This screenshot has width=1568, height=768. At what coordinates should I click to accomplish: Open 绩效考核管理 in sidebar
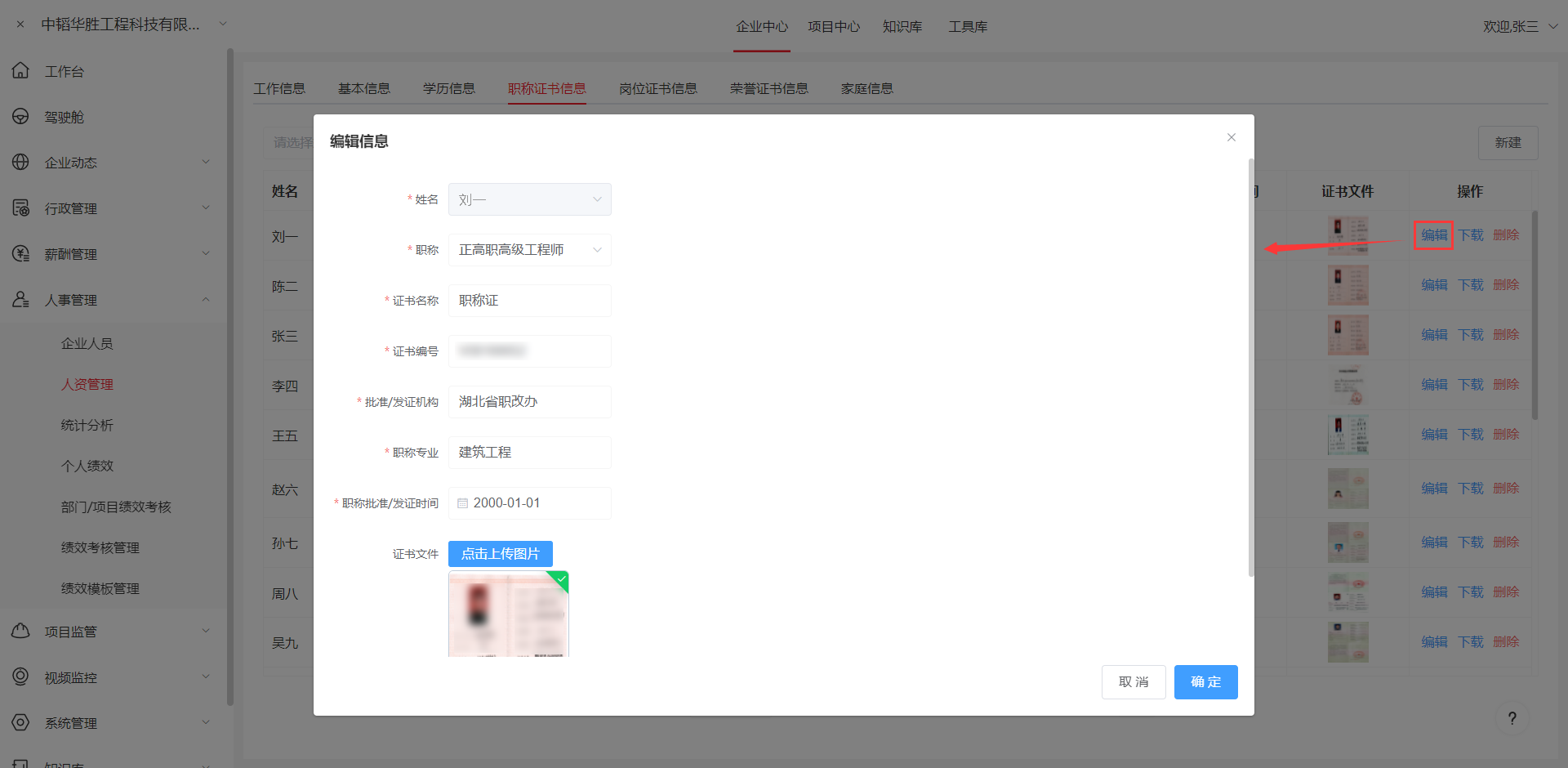[x=100, y=547]
